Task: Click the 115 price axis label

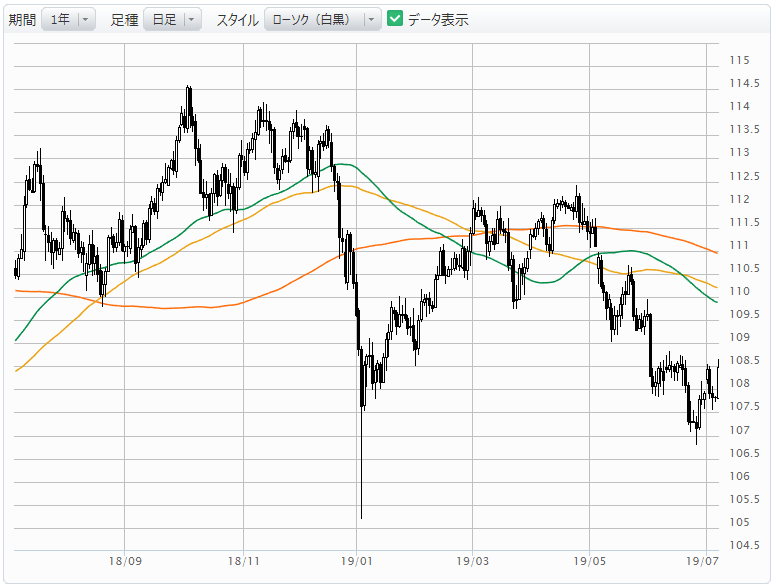Action: tap(739, 60)
